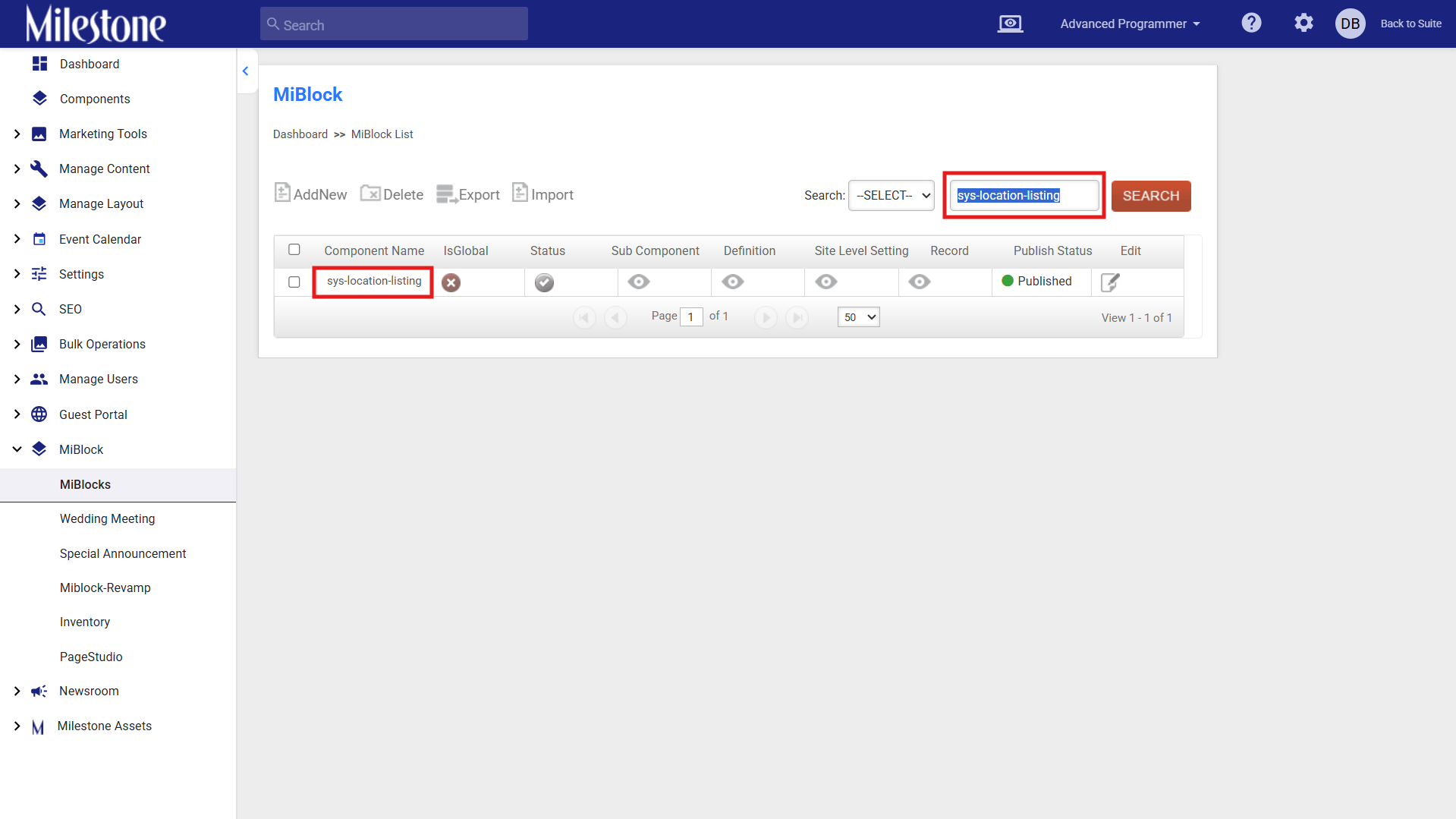Click the Manage Users people icon
The image size is (1456, 819).
[x=39, y=379]
